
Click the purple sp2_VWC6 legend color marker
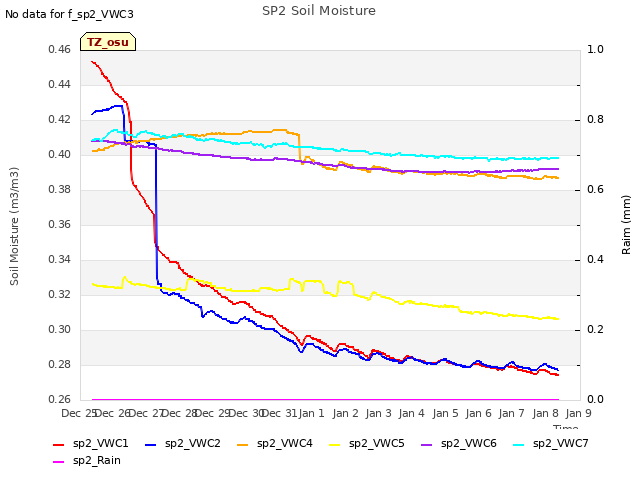click(427, 444)
